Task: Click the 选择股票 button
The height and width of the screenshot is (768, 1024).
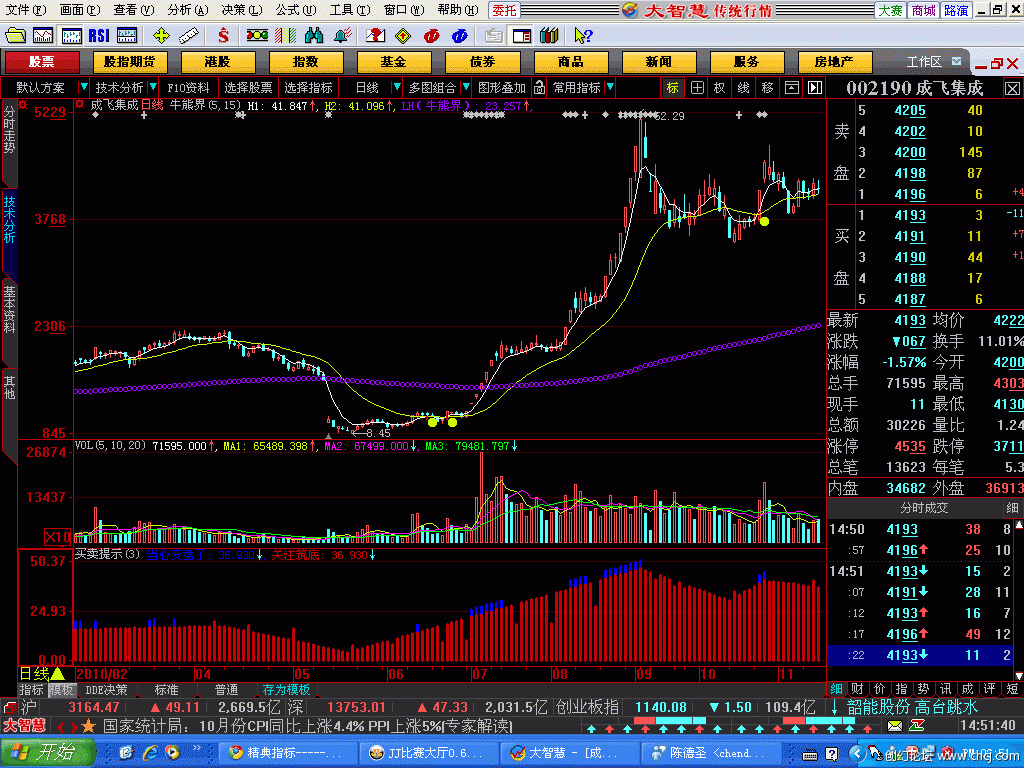Action: tap(248, 88)
